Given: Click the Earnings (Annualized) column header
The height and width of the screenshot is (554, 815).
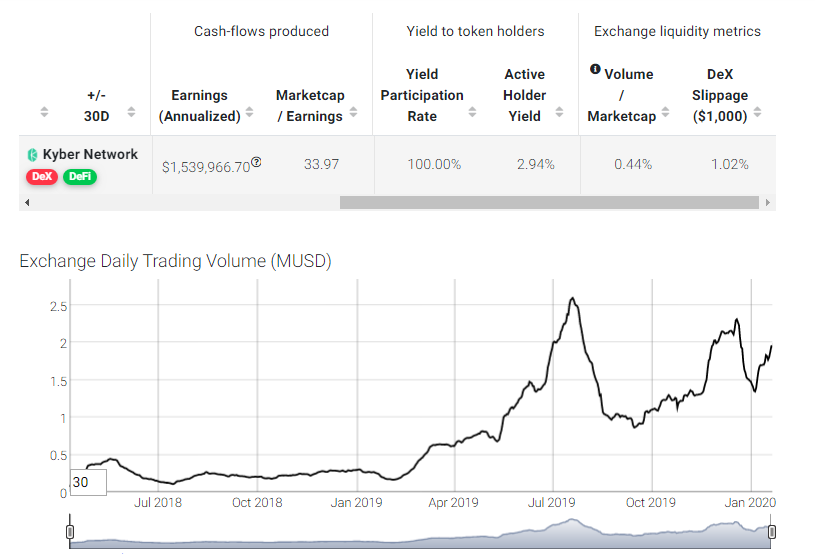Looking at the screenshot, I should [x=200, y=105].
